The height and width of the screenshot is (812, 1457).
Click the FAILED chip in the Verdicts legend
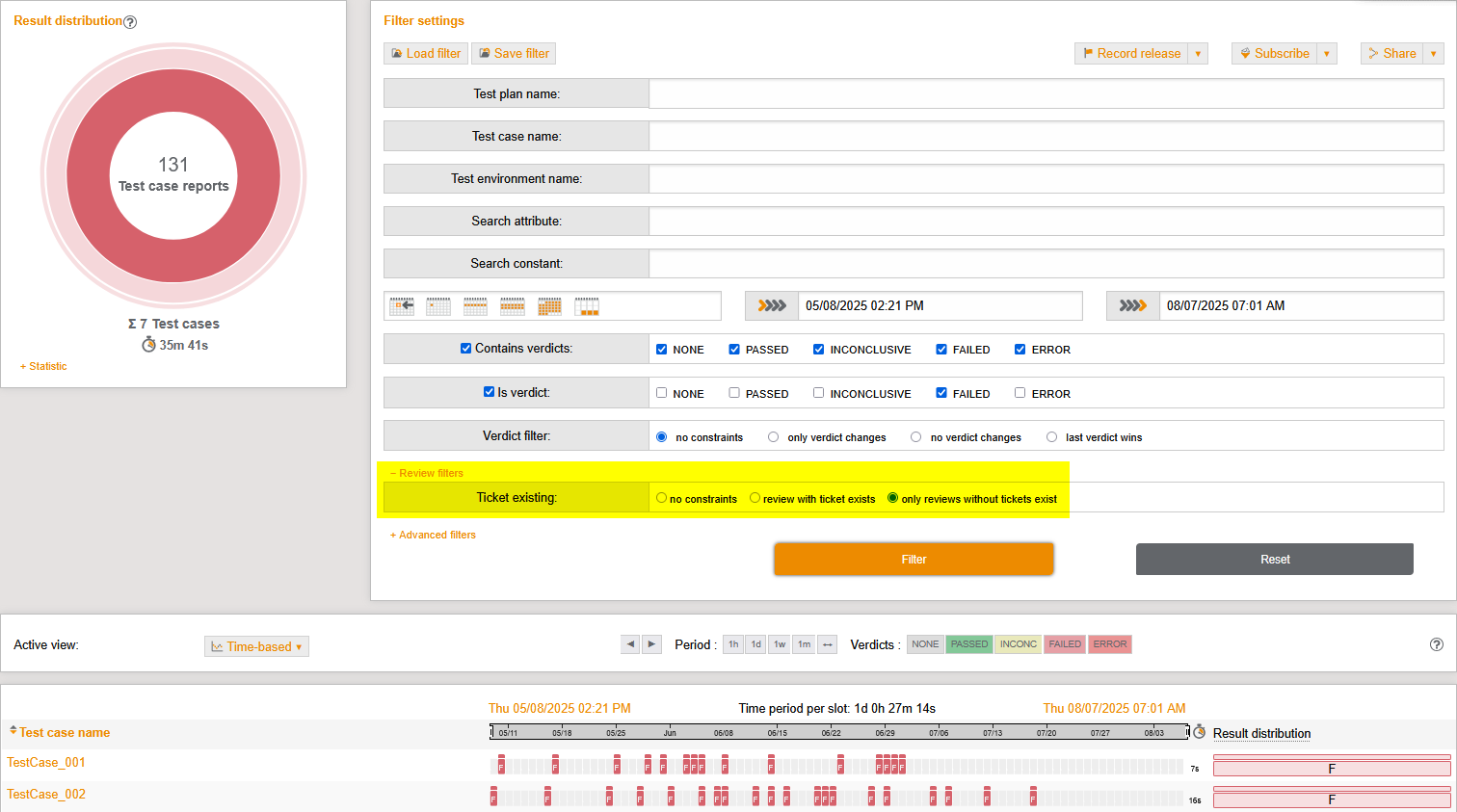pos(1064,643)
